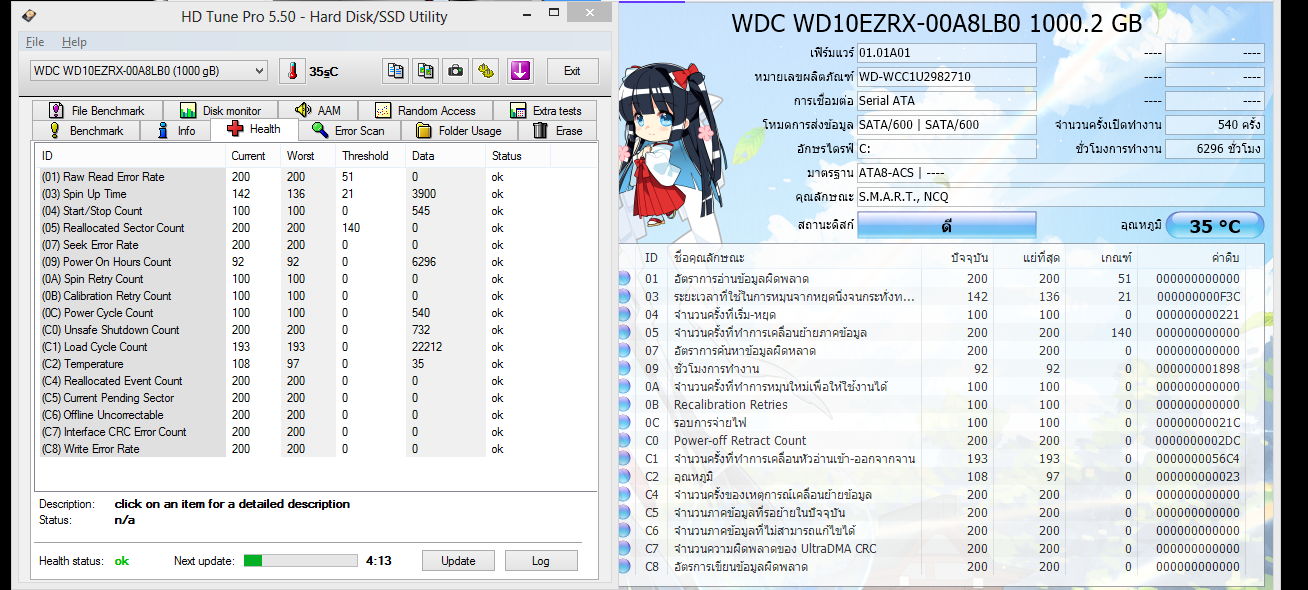Select the (03) Spin Up Time row

[315, 194]
